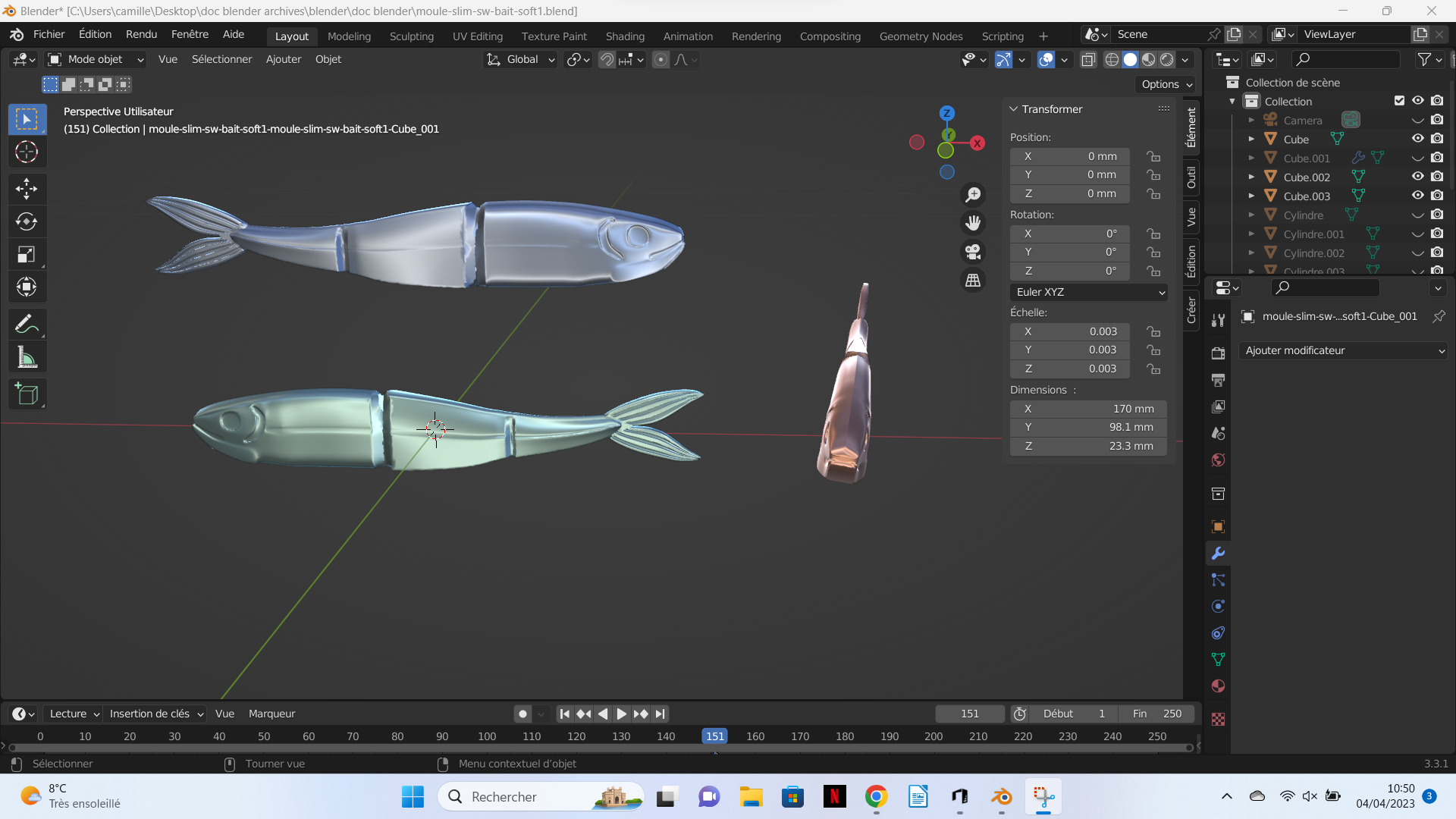Pick the Scale tool
The image size is (1456, 819).
pyautogui.click(x=27, y=254)
